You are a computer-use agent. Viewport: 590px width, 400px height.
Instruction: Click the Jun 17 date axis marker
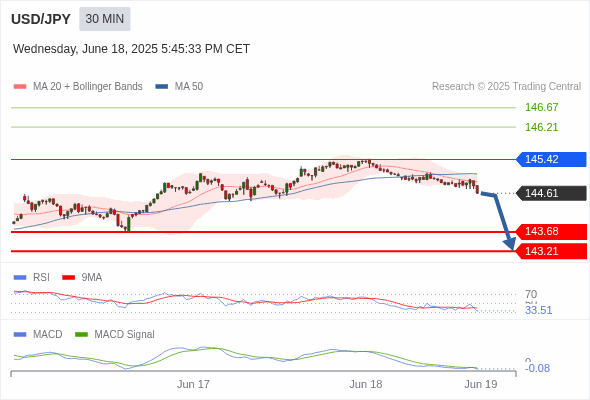tap(193, 384)
